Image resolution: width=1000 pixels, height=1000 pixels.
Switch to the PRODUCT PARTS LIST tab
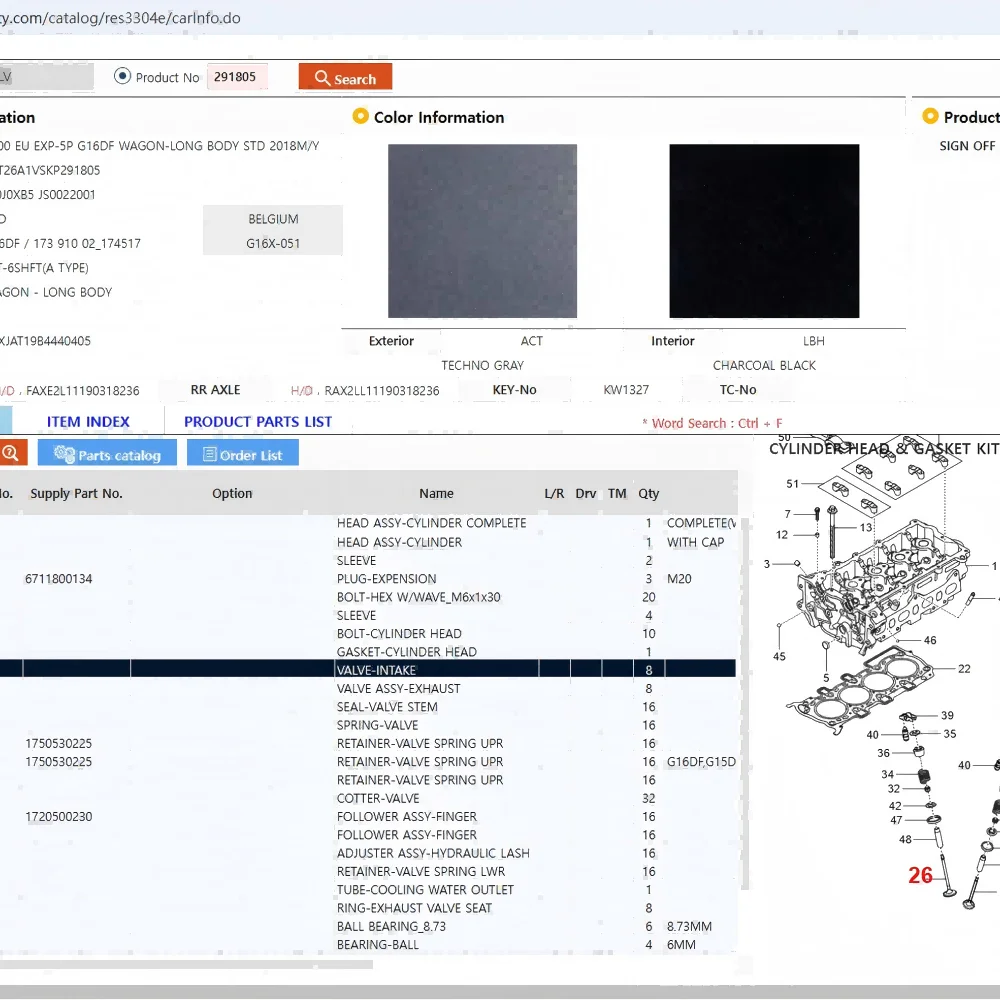click(x=258, y=422)
